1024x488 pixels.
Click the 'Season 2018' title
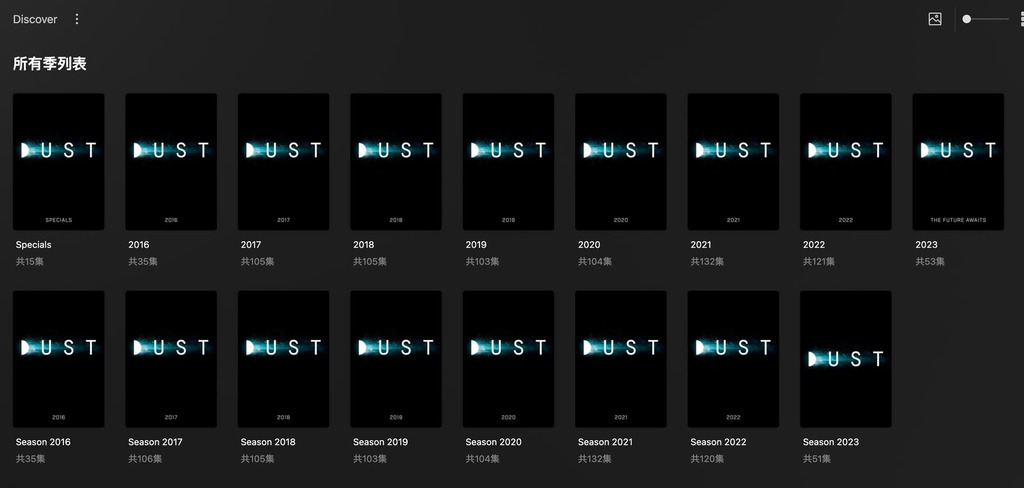[268, 442]
